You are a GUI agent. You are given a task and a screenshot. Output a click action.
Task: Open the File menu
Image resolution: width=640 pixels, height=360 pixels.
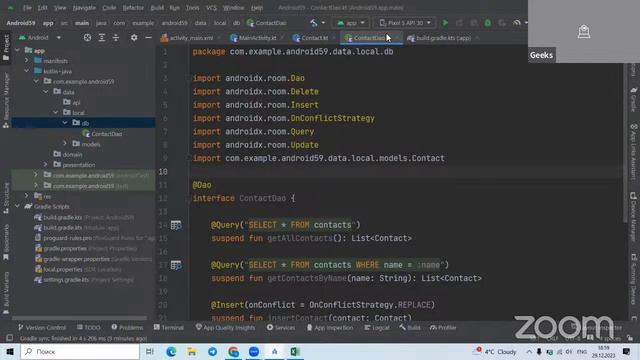click(27, 8)
